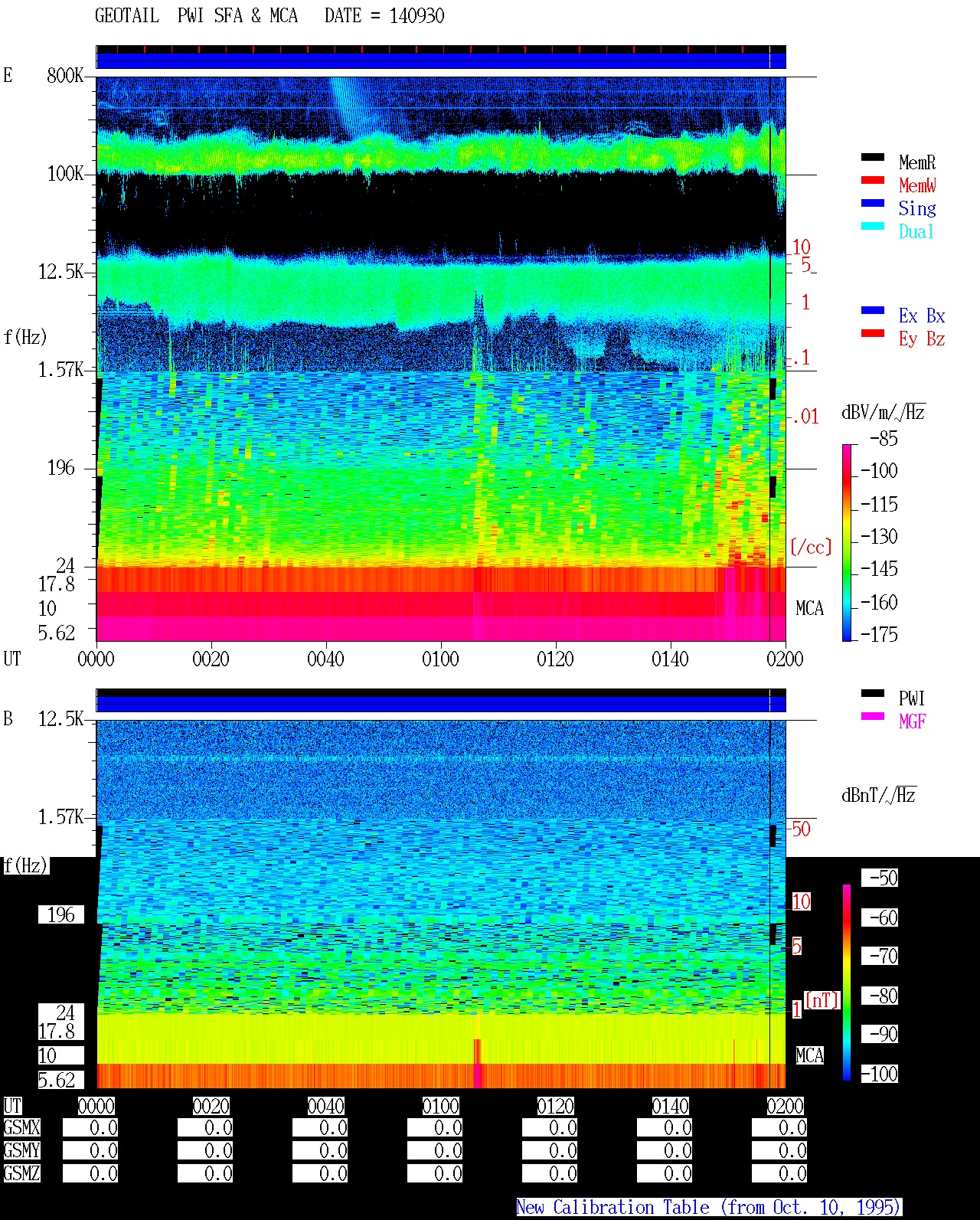
Task: Select the Ex Bx legend label
Action: coord(922,316)
